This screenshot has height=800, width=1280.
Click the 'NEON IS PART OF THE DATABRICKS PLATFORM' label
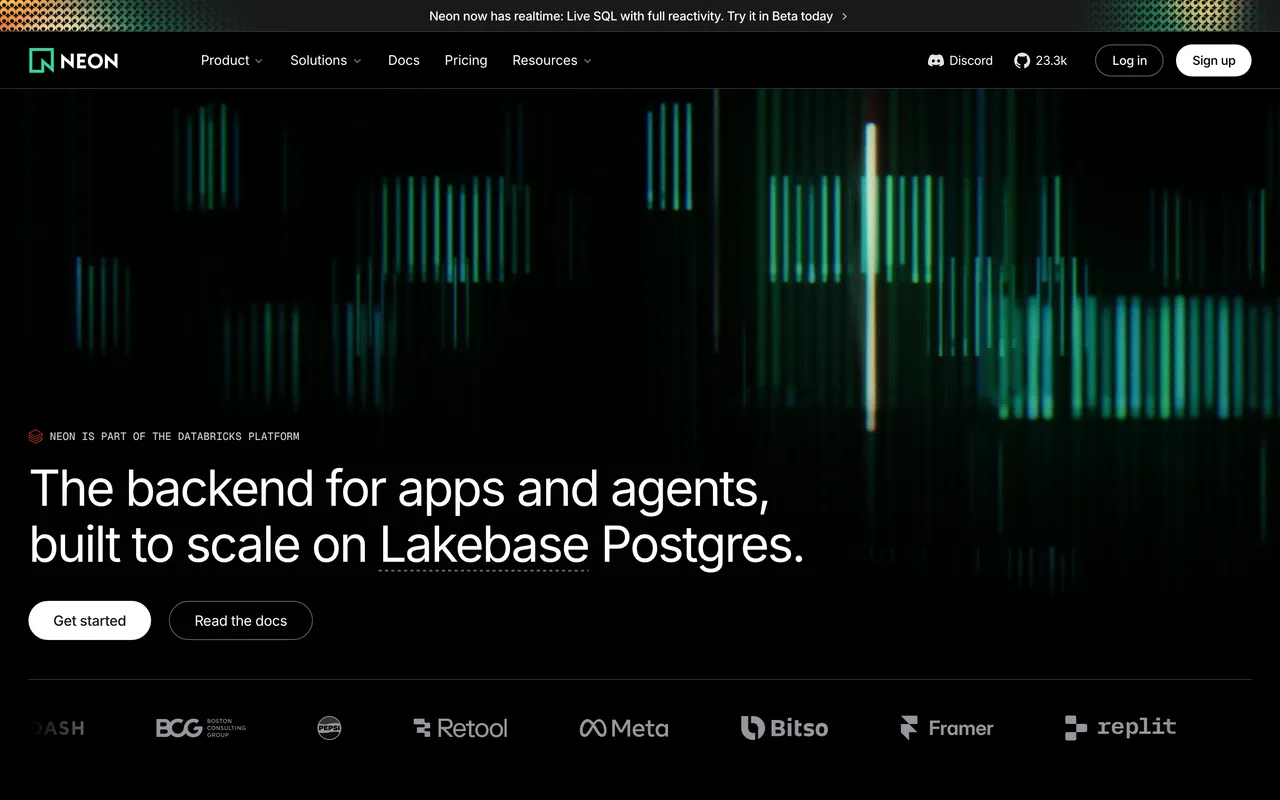174,436
